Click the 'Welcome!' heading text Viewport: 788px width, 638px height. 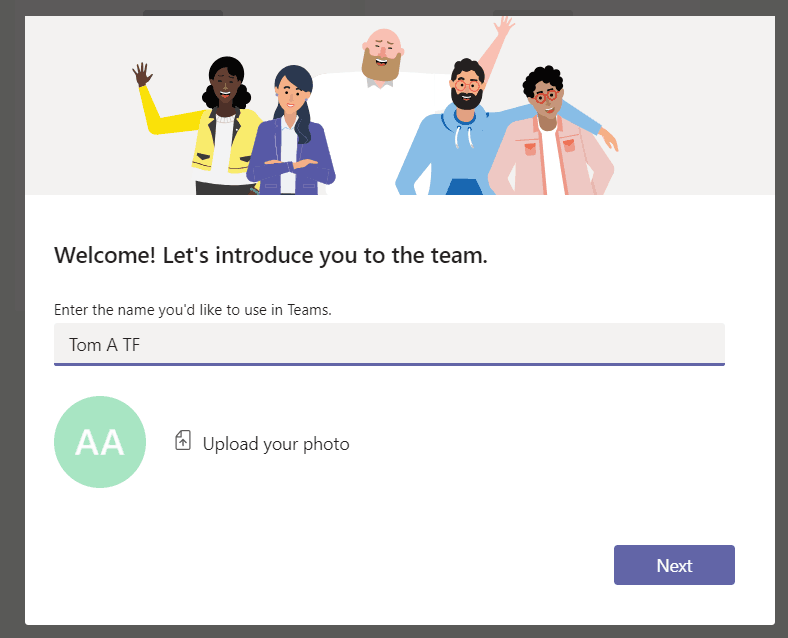pos(271,255)
